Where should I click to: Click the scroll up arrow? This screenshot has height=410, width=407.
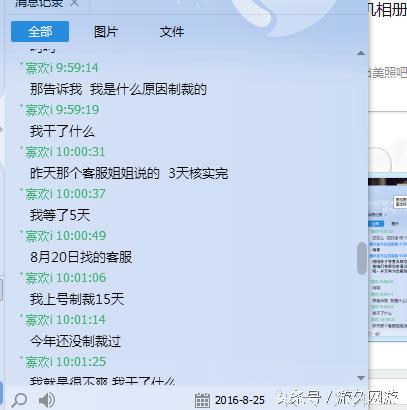361,53
